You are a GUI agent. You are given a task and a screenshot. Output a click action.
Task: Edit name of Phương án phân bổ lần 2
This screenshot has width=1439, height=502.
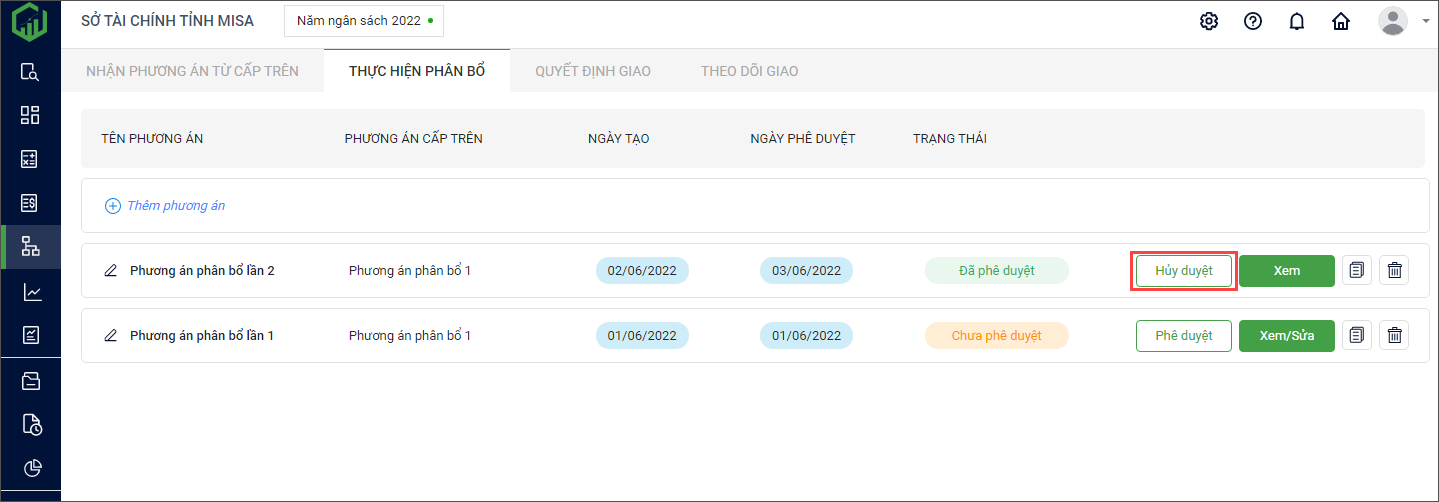pos(111,271)
